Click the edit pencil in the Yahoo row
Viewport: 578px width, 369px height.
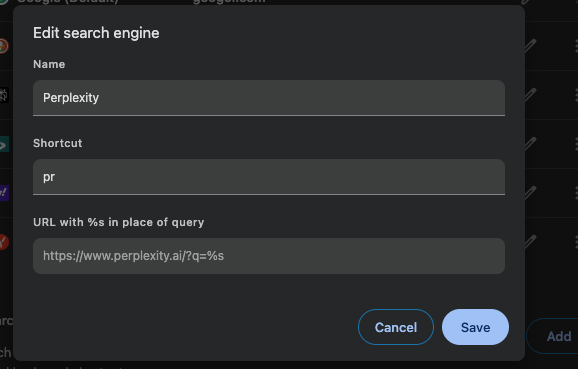[x=531, y=192]
